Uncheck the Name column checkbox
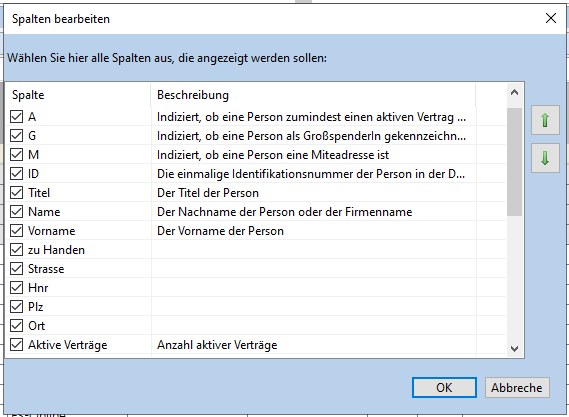 (16, 212)
